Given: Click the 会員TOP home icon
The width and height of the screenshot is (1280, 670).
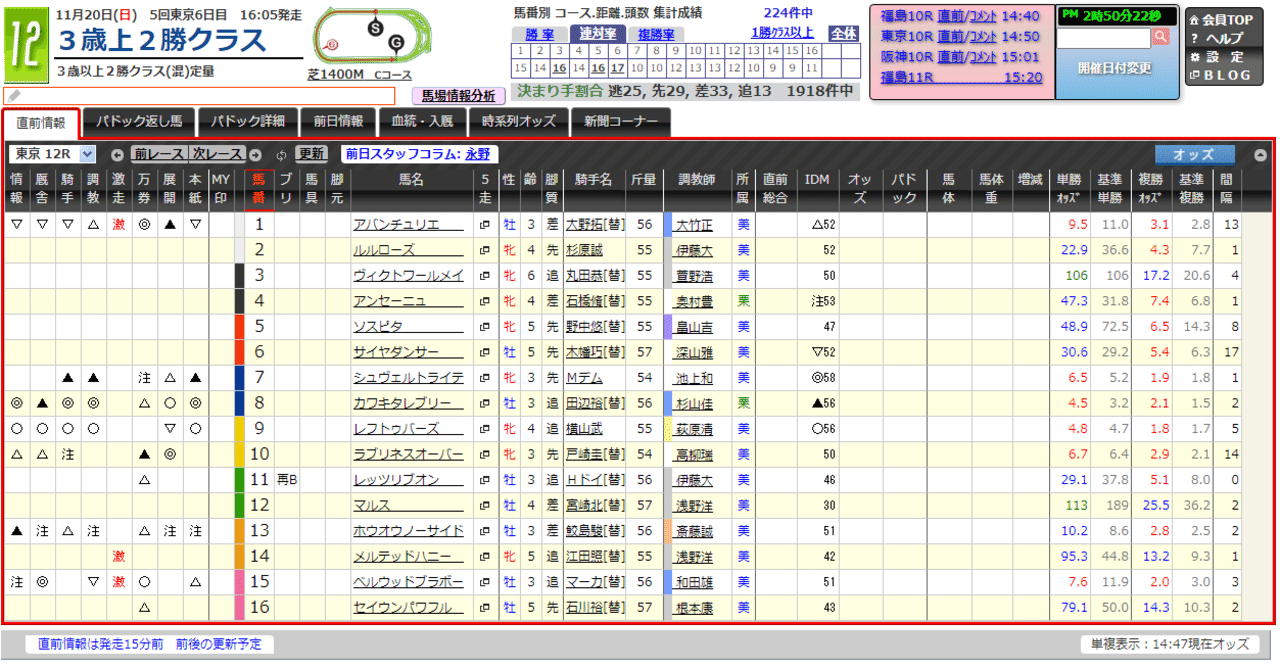Looking at the screenshot, I should 1194,20.
